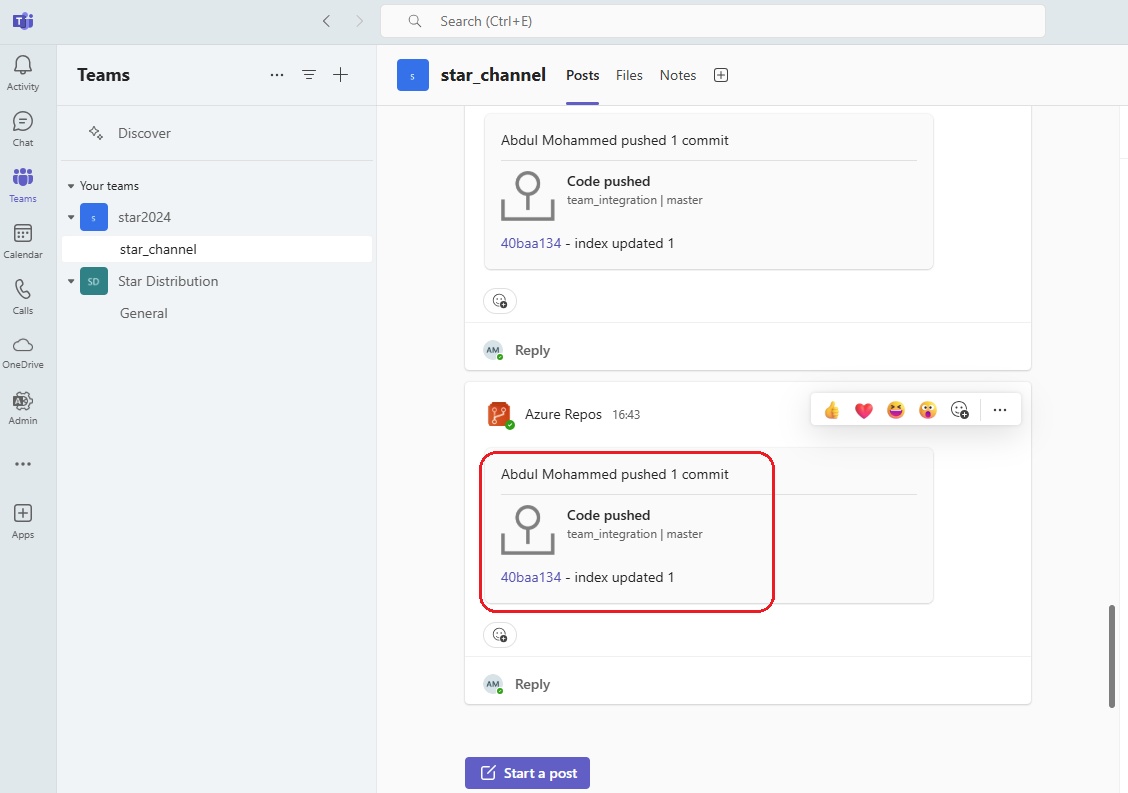Image resolution: width=1128 pixels, height=793 pixels.
Task: Collapse the Your teams section
Action: click(x=70, y=186)
